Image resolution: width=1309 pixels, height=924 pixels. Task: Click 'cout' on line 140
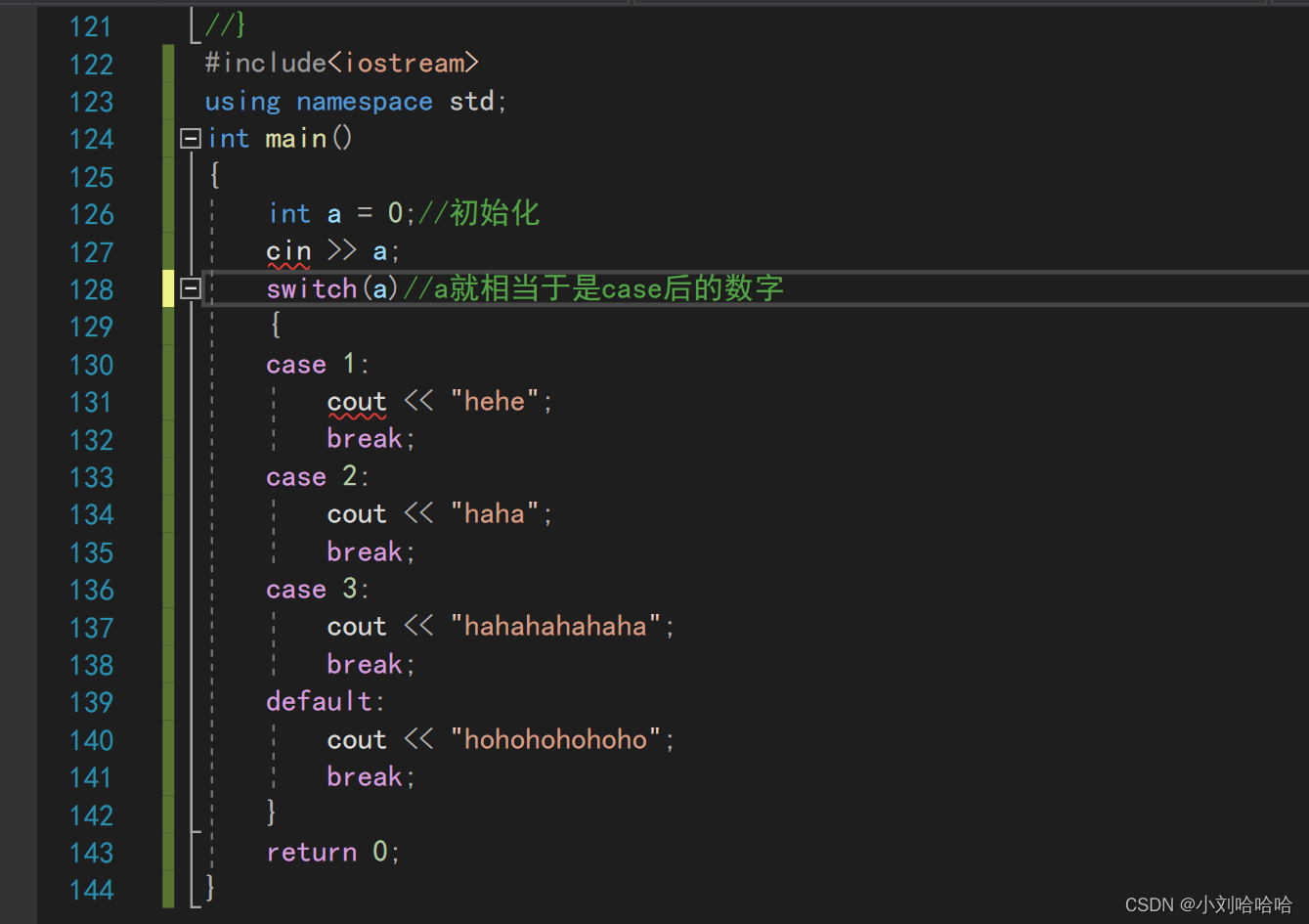[357, 739]
